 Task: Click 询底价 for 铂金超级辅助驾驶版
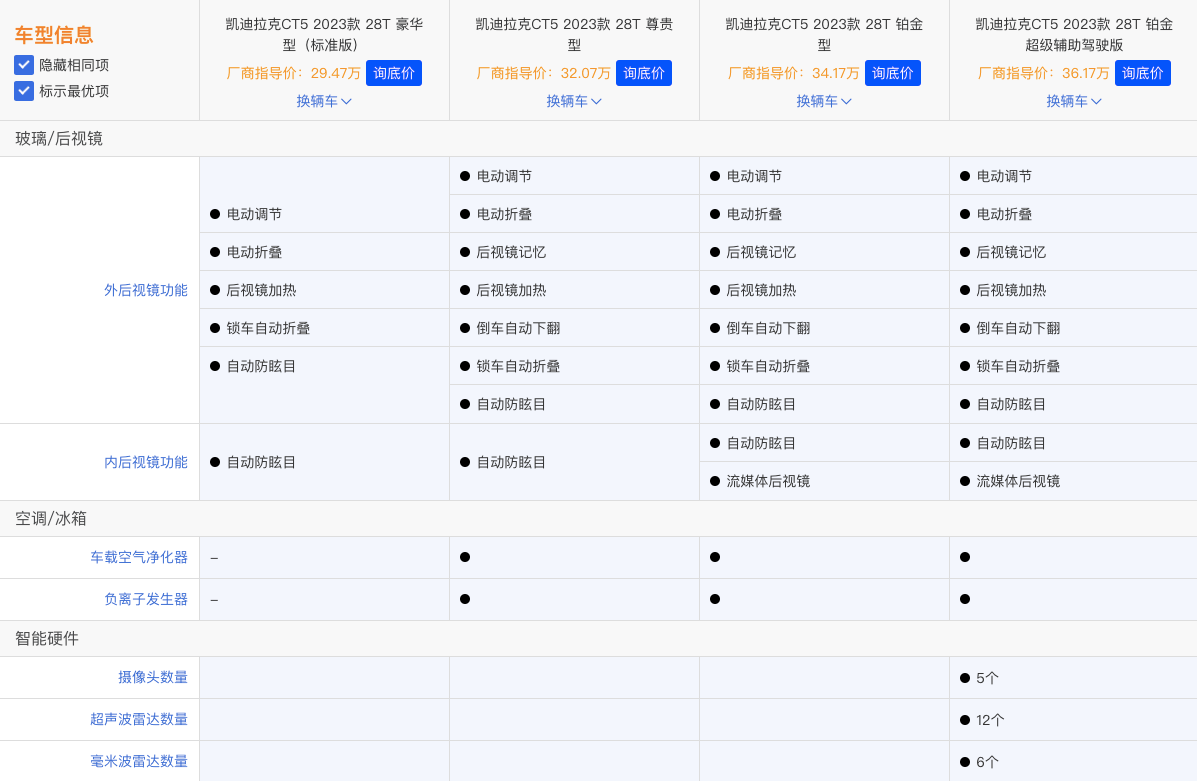(x=1143, y=73)
